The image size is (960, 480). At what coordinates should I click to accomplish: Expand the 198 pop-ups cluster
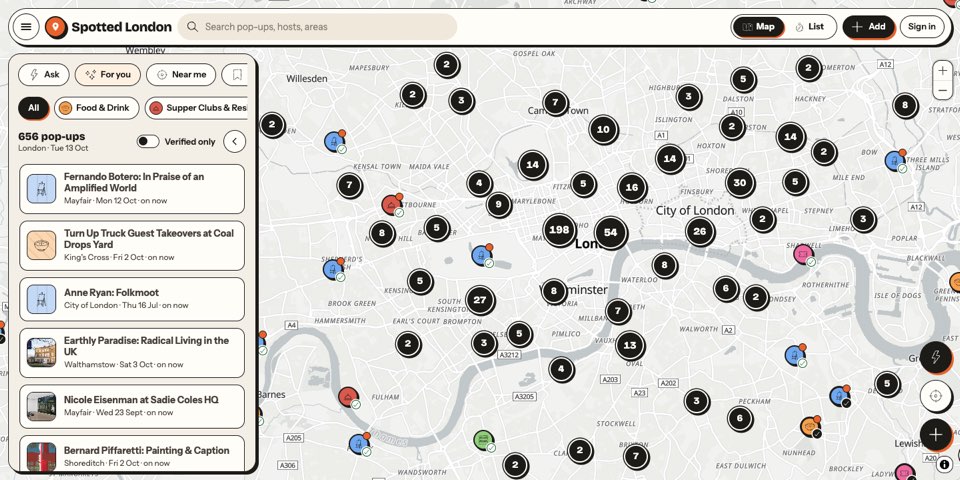[559, 230]
